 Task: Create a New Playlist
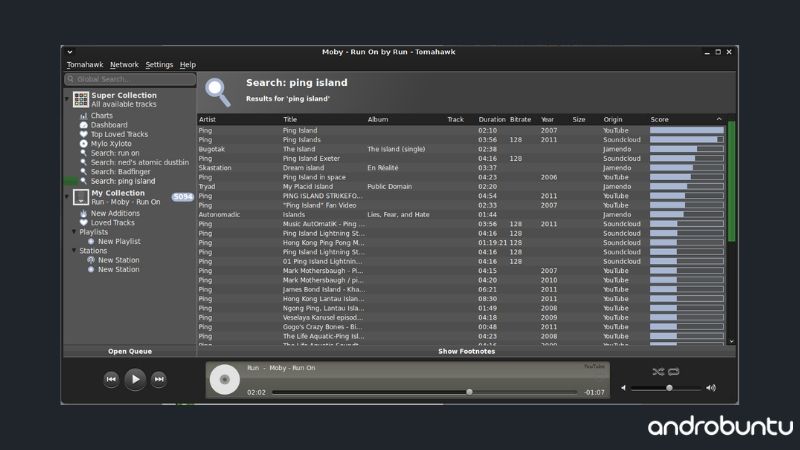tap(119, 241)
